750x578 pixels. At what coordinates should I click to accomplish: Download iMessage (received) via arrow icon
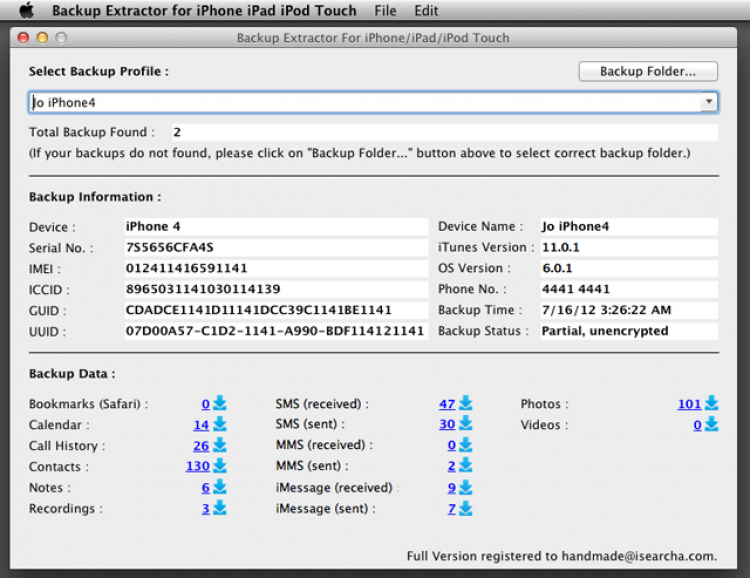pyautogui.click(x=465, y=488)
